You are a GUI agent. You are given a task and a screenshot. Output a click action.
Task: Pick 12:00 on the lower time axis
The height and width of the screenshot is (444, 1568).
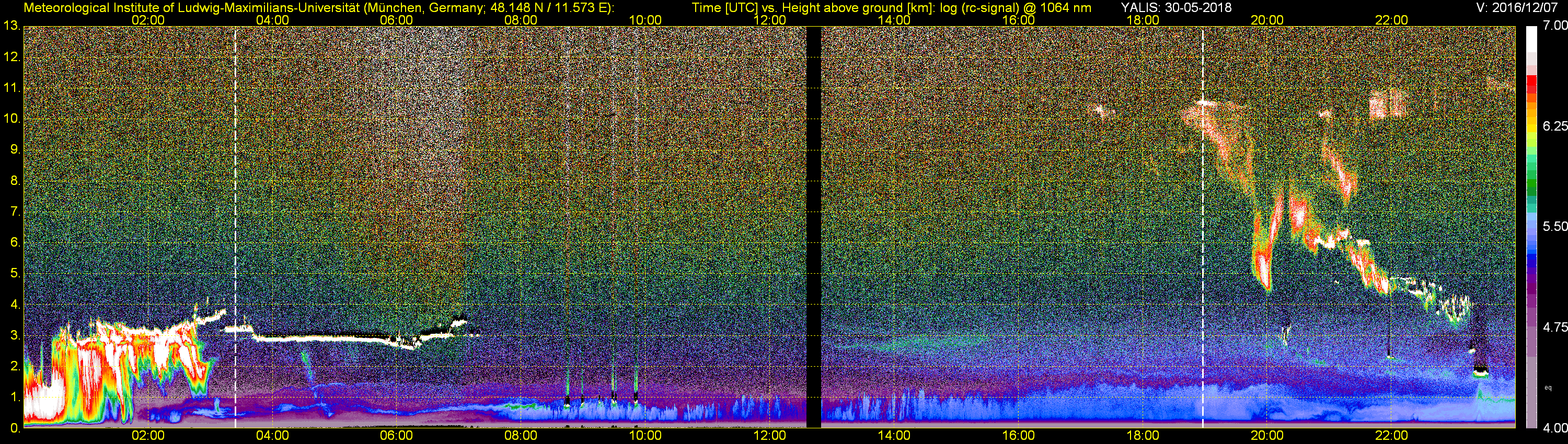(x=769, y=436)
